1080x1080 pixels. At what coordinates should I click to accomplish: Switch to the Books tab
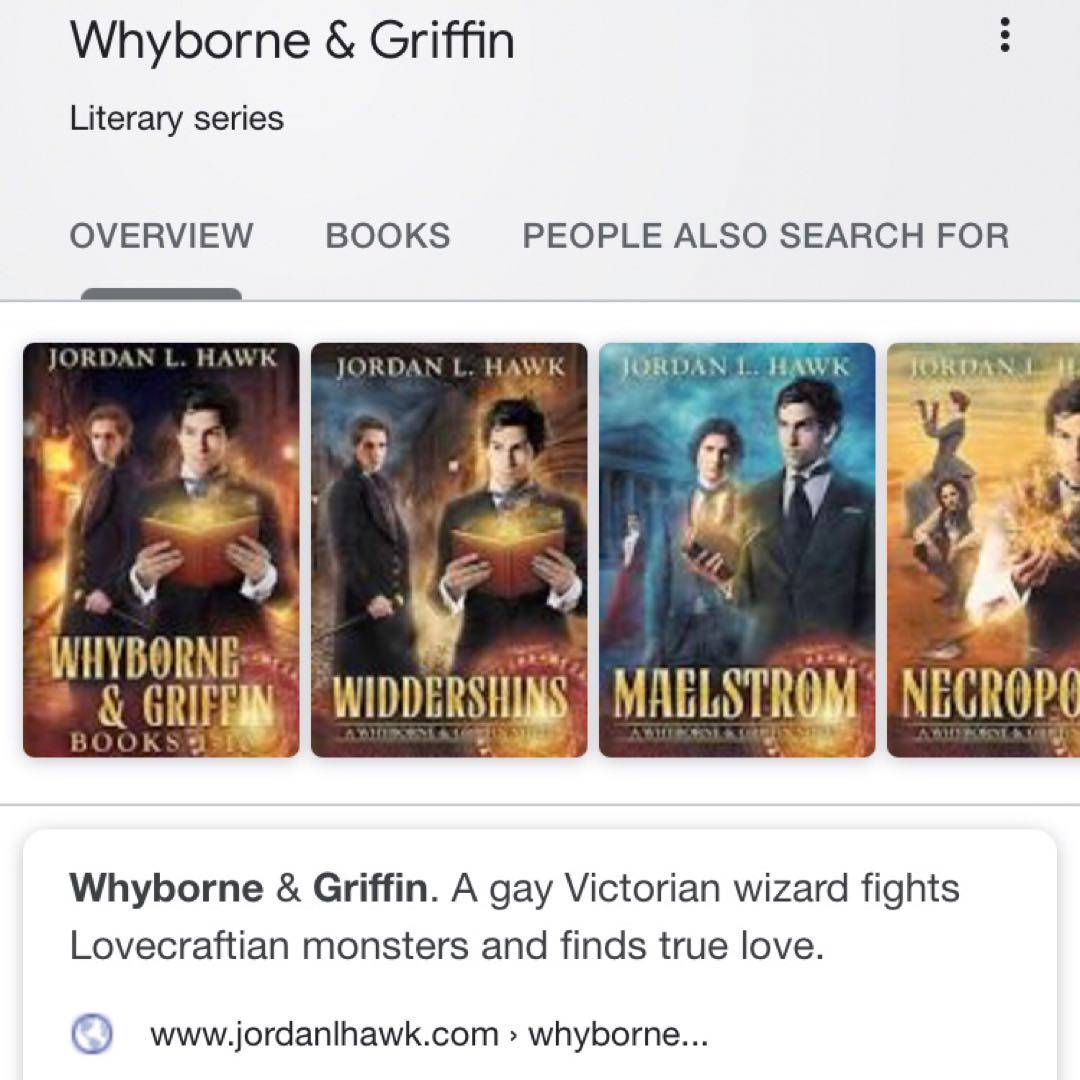click(x=388, y=236)
